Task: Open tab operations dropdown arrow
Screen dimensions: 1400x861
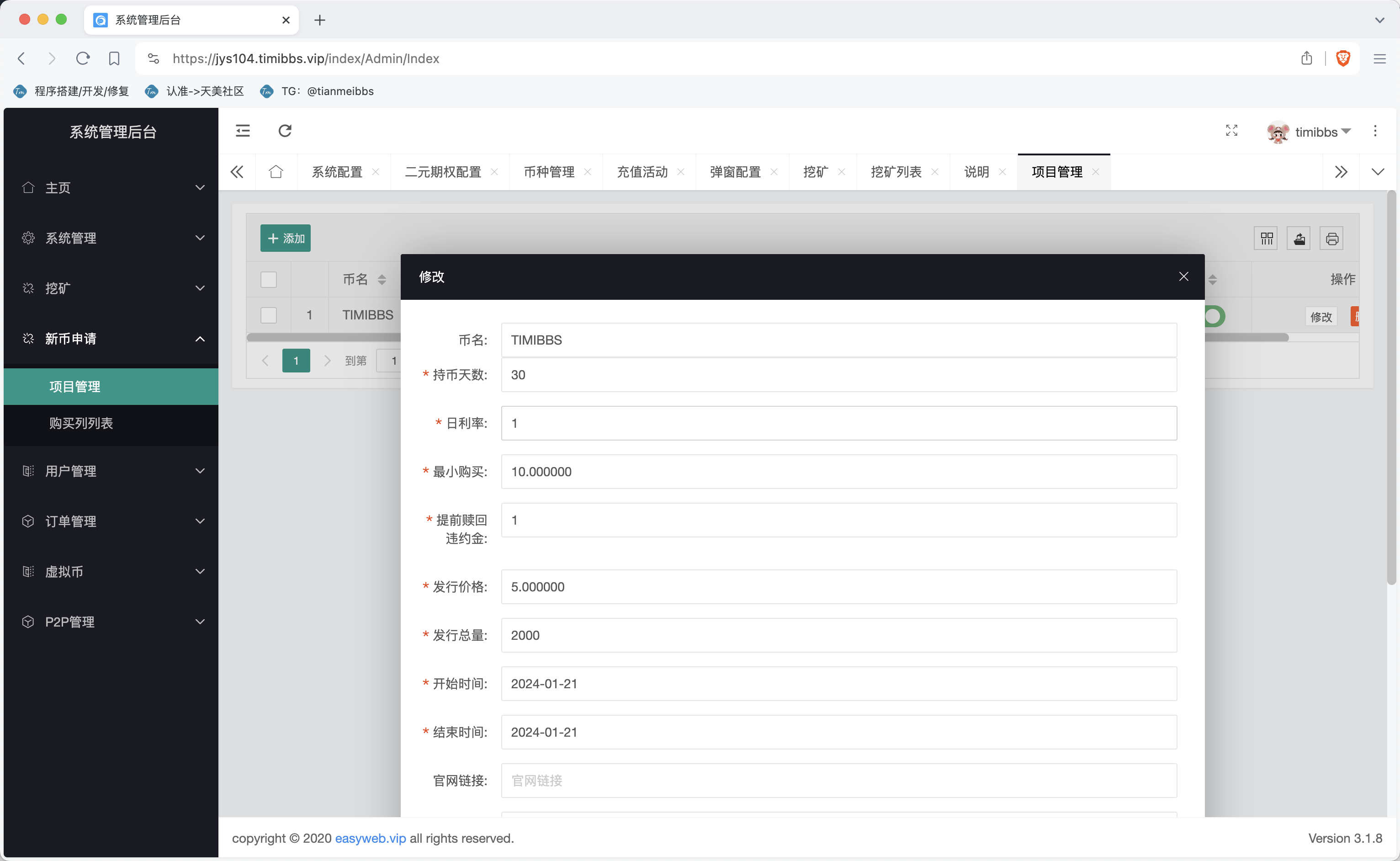Action: (1378, 172)
